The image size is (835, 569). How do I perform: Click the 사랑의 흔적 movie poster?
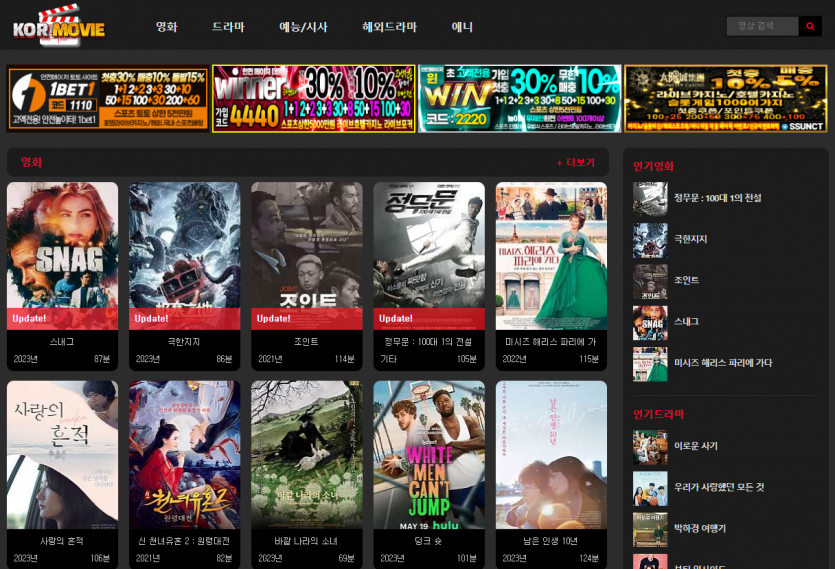(62, 455)
